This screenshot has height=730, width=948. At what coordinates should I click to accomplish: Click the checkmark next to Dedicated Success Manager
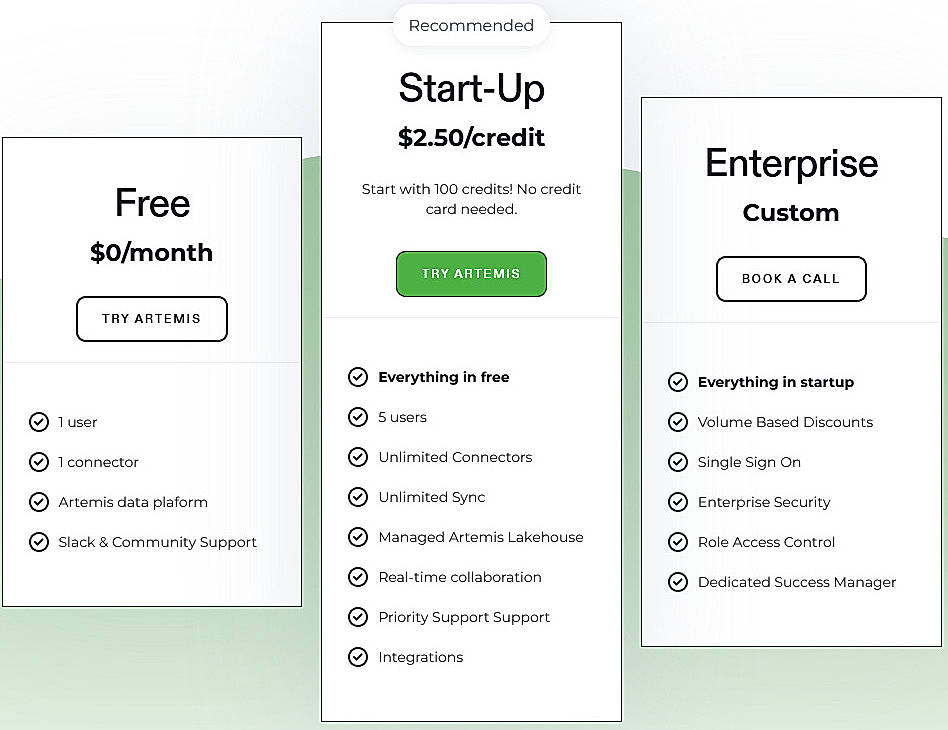[678, 582]
